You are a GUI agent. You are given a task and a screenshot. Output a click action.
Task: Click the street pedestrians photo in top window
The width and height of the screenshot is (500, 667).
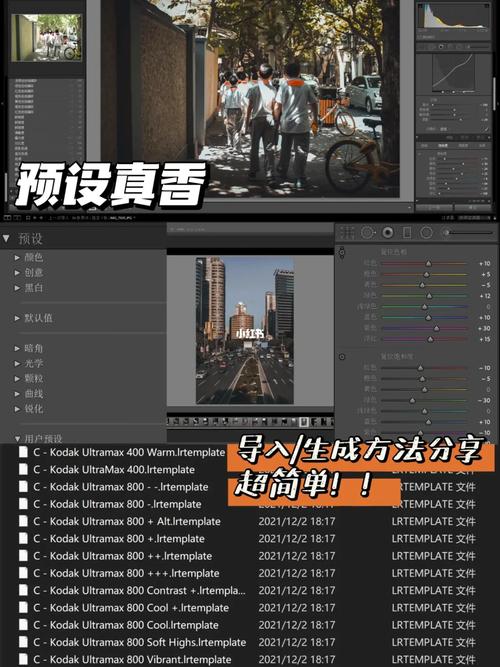[251, 99]
